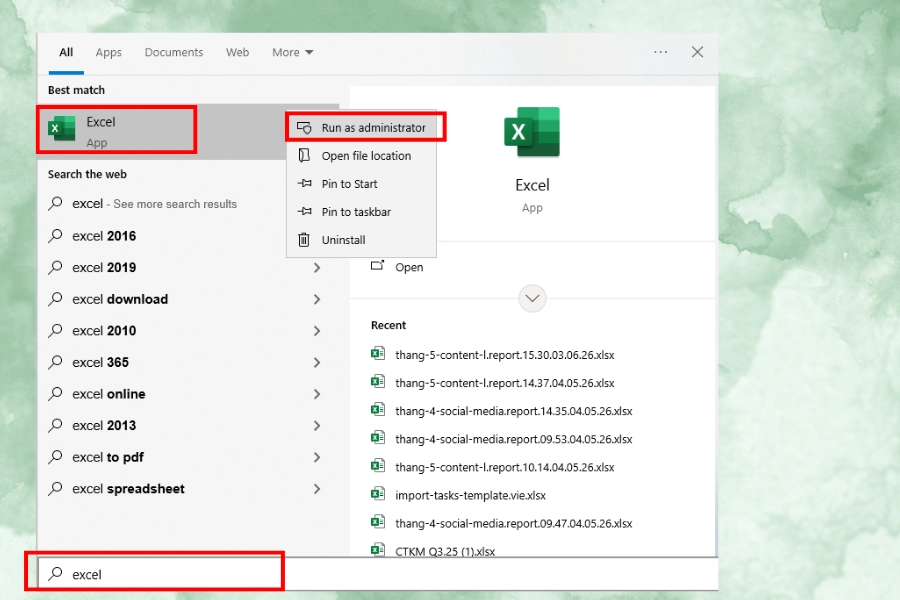
Task: Open thang-4-social-media.report.09.47.04.05.26.xlsx
Action: coord(514,524)
